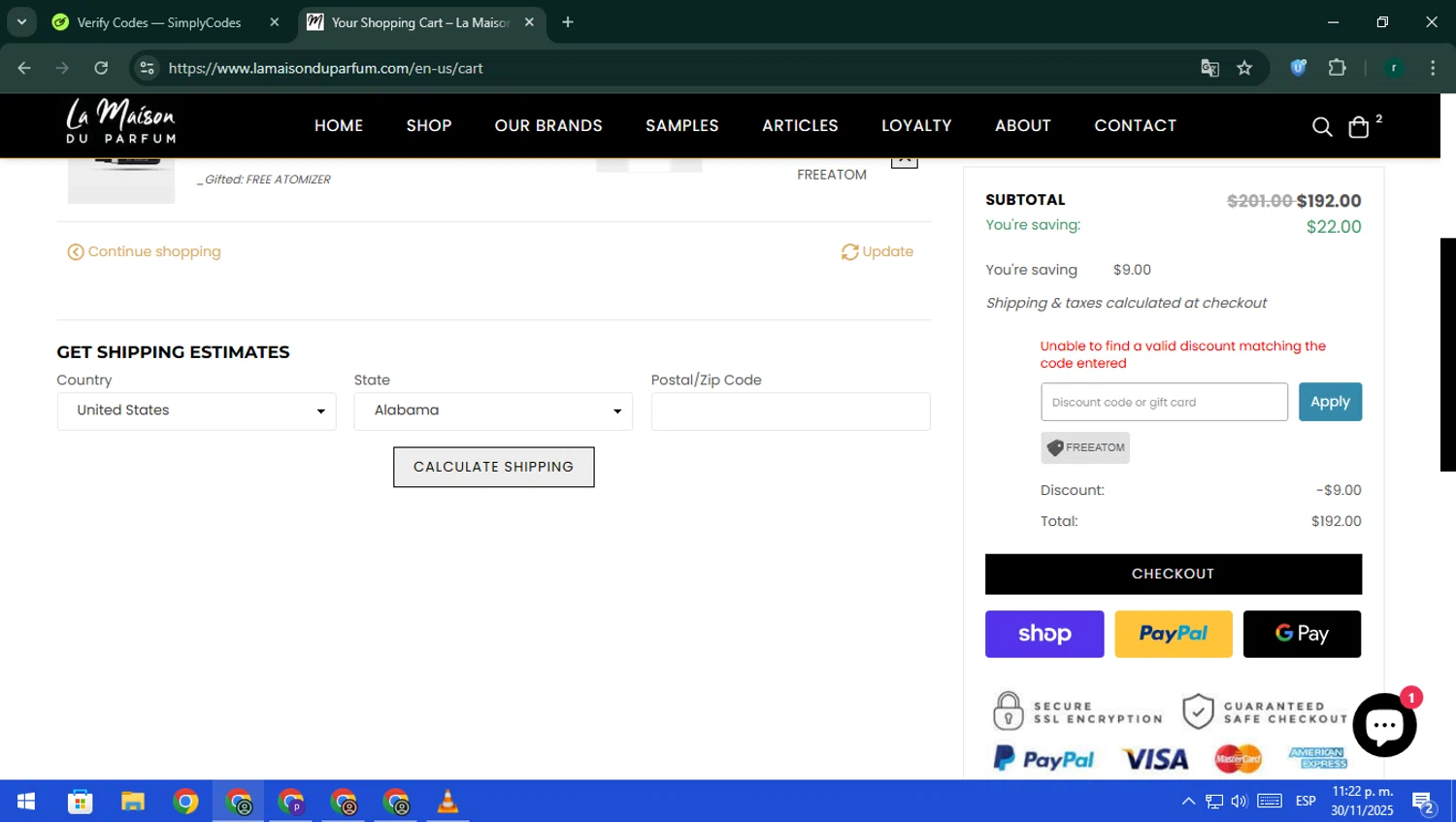Open Windows Start menu
The image size is (1456, 822).
(x=26, y=802)
